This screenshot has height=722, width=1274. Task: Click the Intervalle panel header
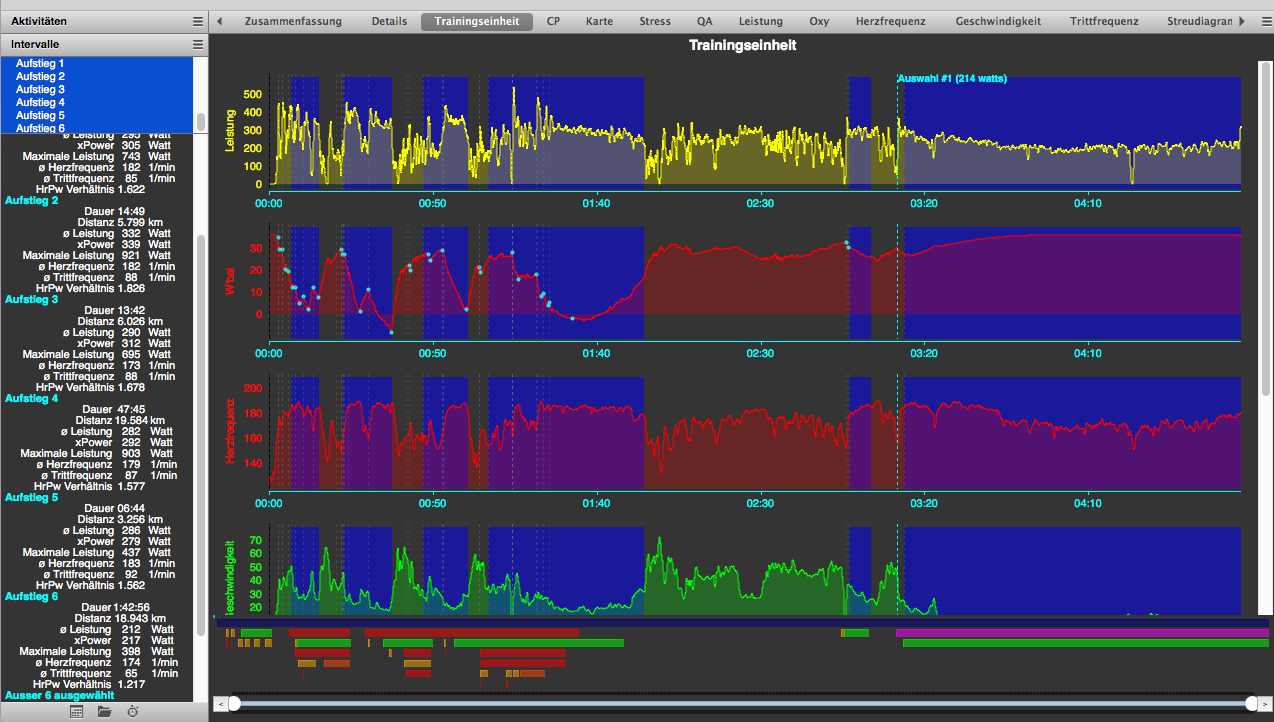coord(104,45)
